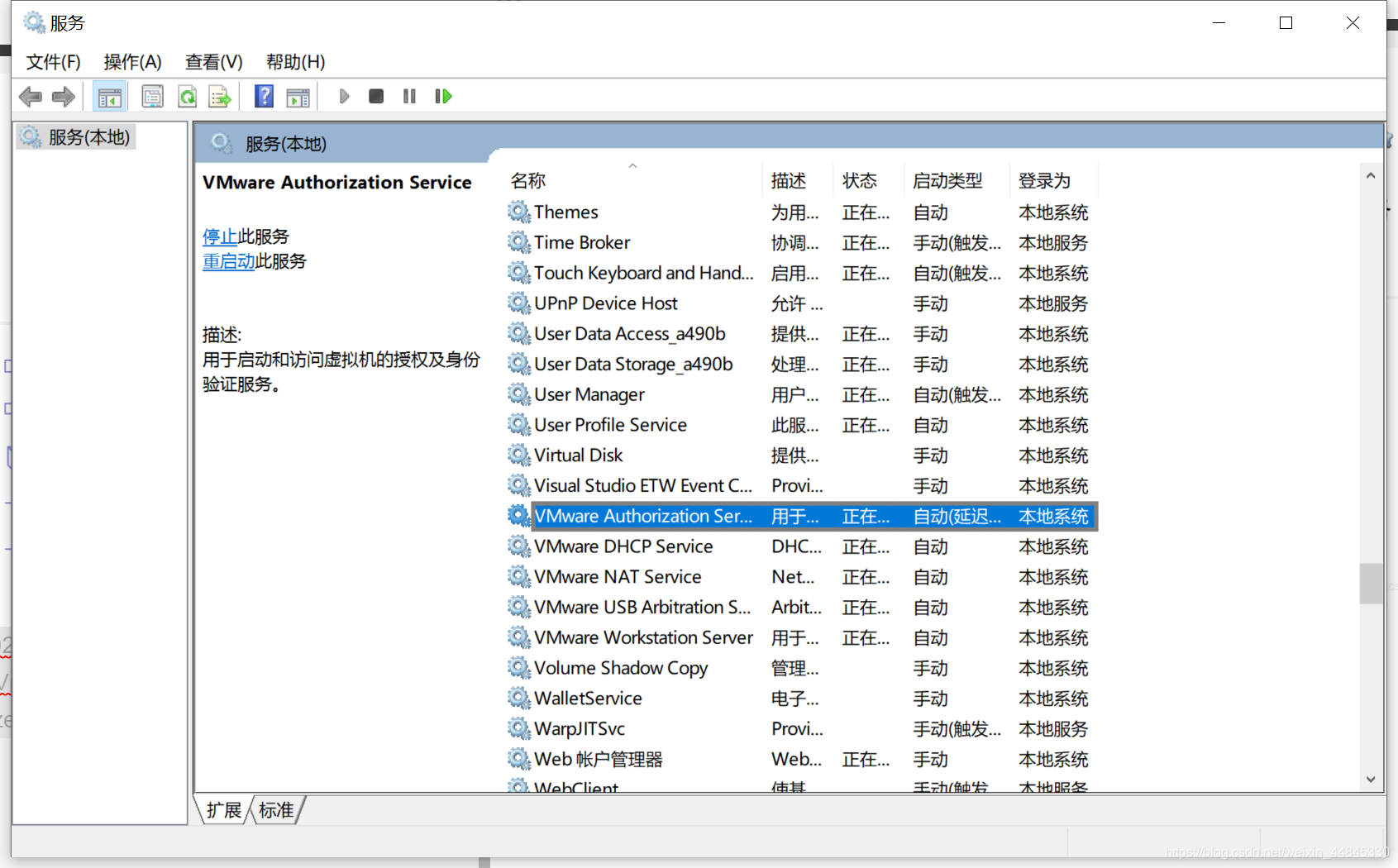
Task: Click gear icon beside User Manager
Action: [x=519, y=395]
